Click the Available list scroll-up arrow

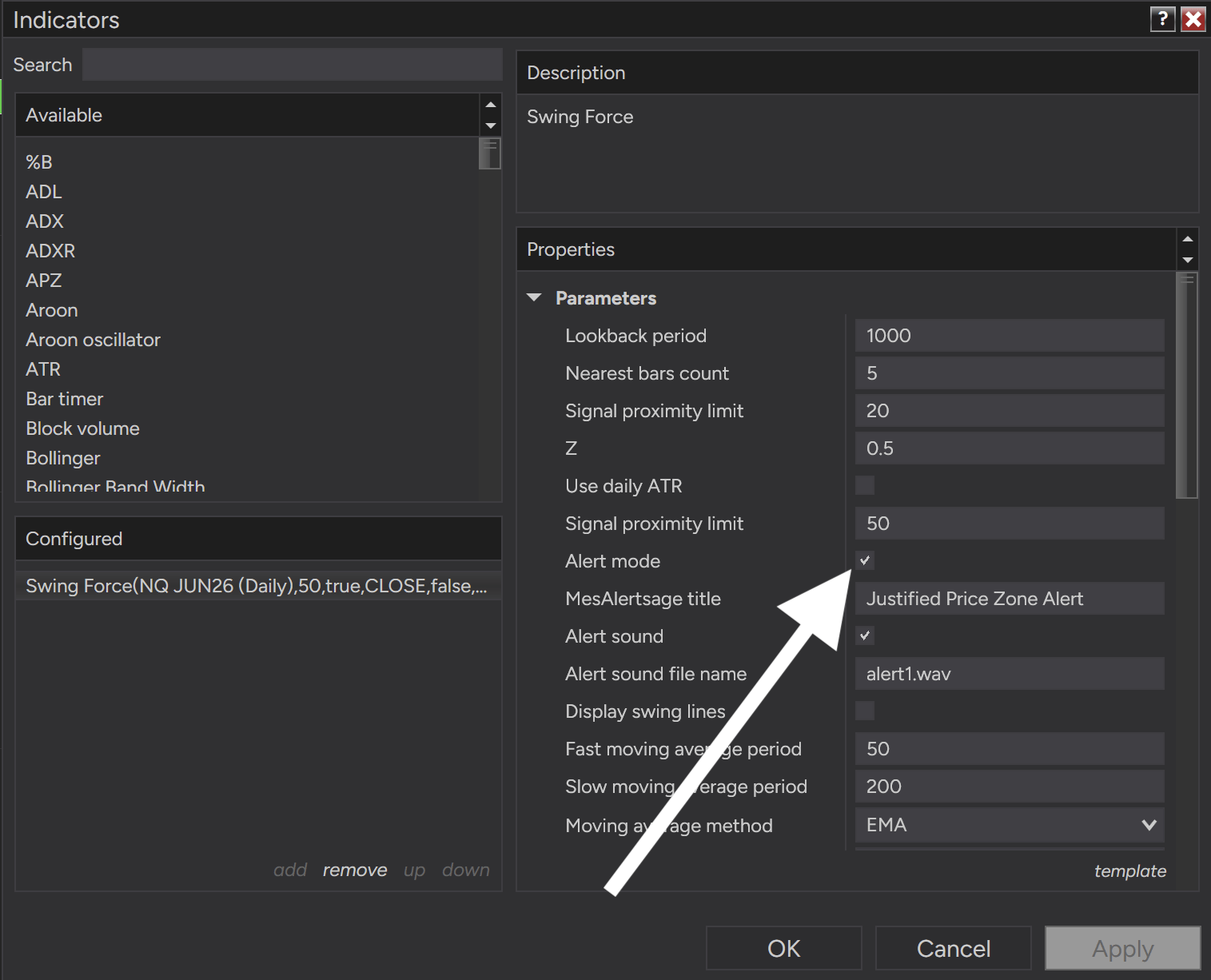(491, 105)
